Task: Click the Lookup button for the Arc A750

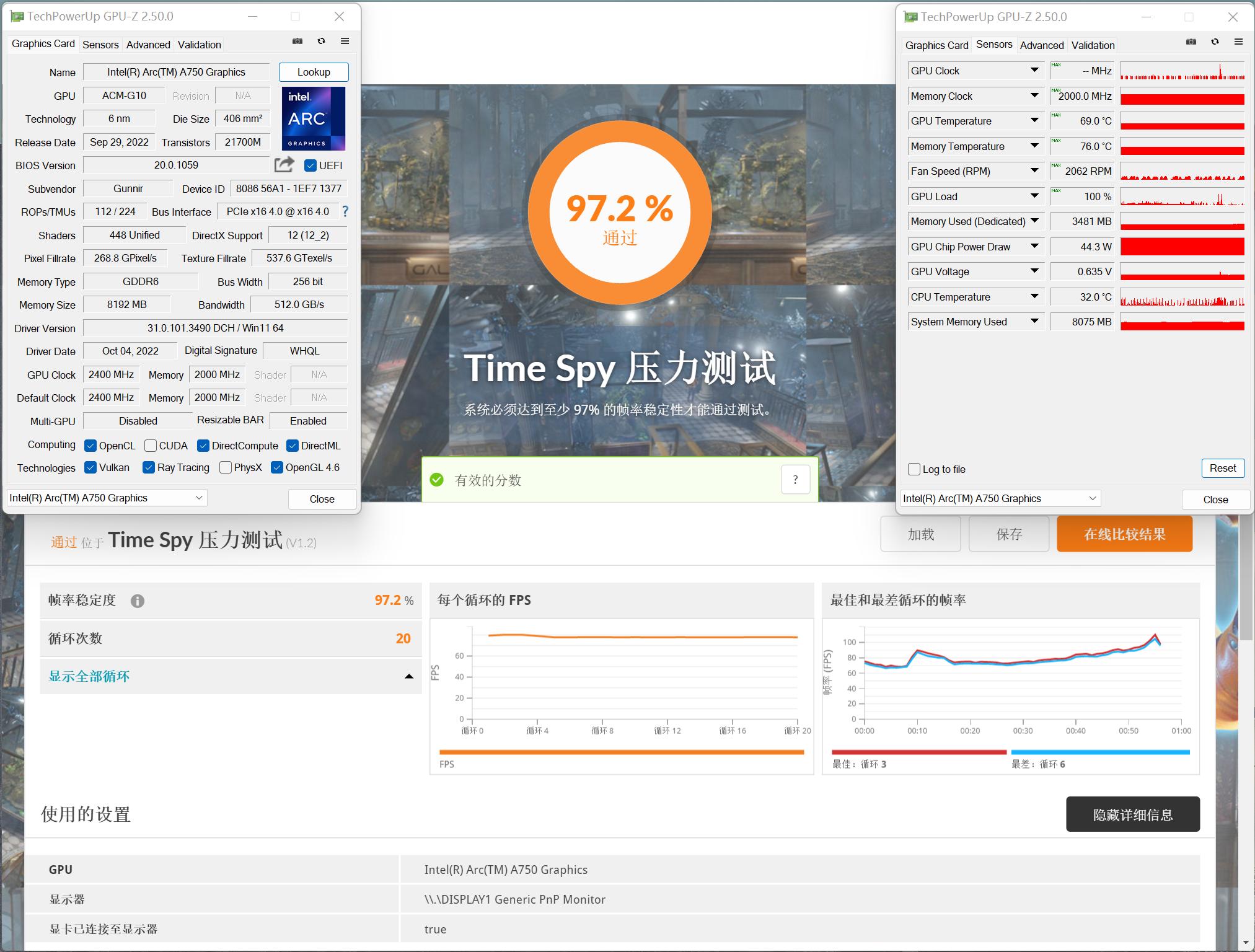Action: pos(313,71)
